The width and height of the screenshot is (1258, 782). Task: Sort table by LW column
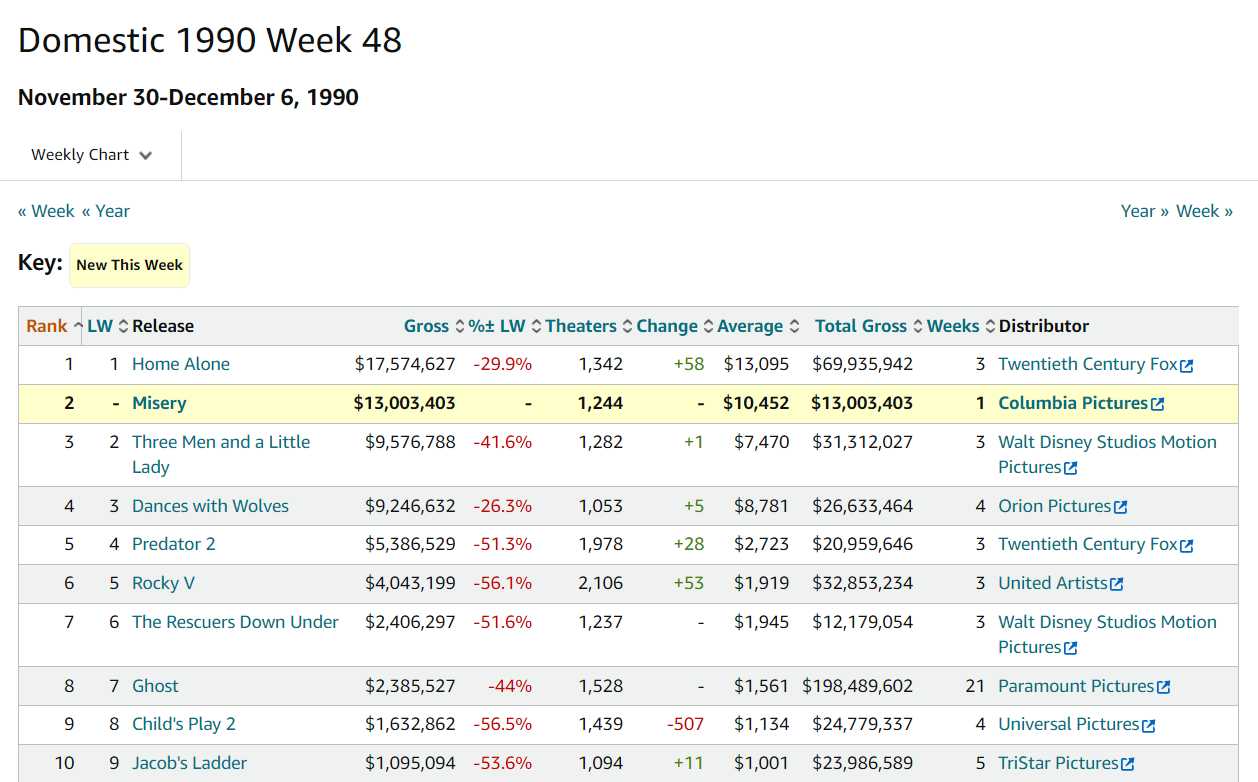(x=108, y=326)
